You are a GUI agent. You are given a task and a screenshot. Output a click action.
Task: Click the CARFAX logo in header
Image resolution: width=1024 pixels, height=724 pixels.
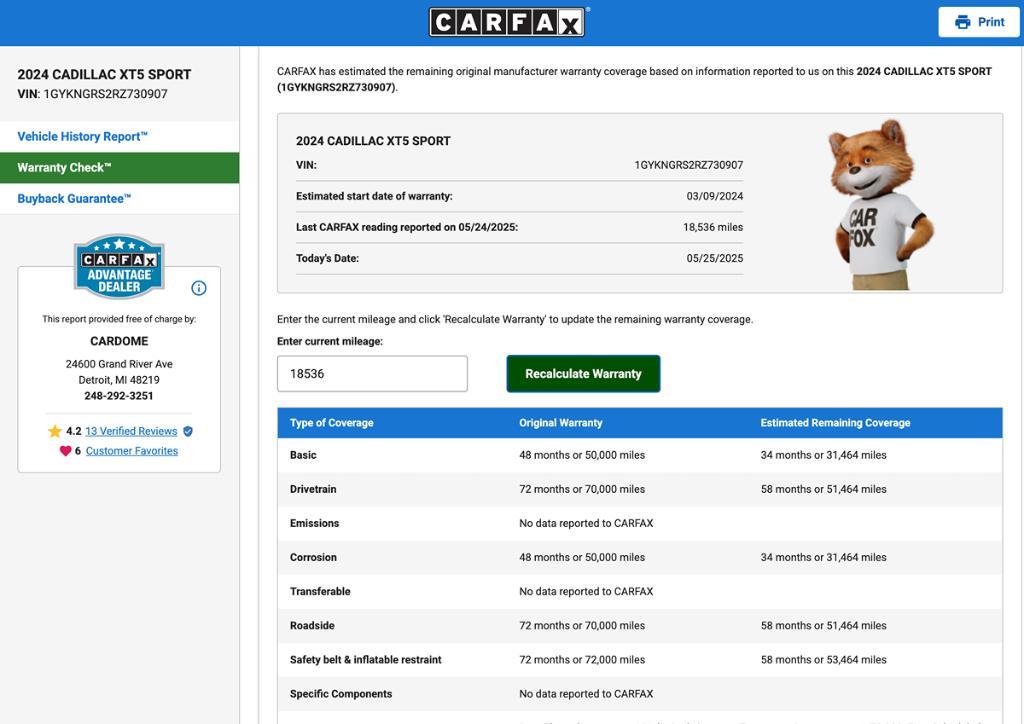(x=507, y=22)
